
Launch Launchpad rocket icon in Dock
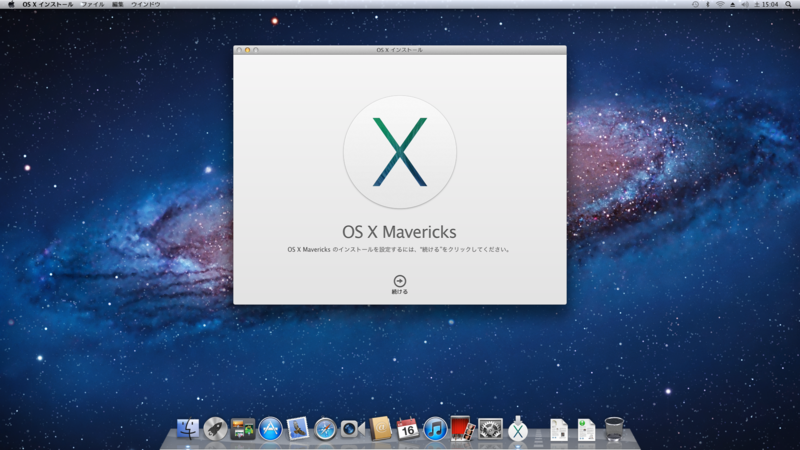[x=215, y=429]
